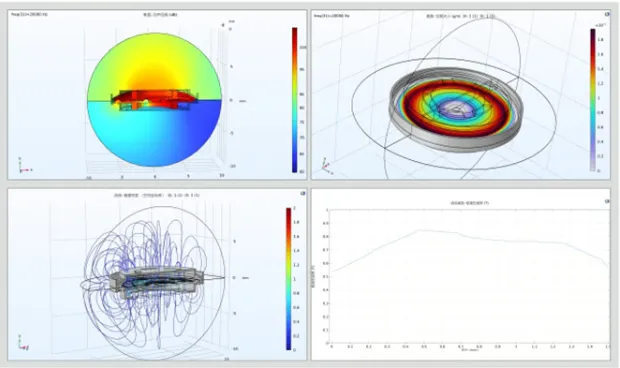This screenshot has height=368, width=620.
Task: Select the circular sound pressure field plot
Action: pos(154,100)
